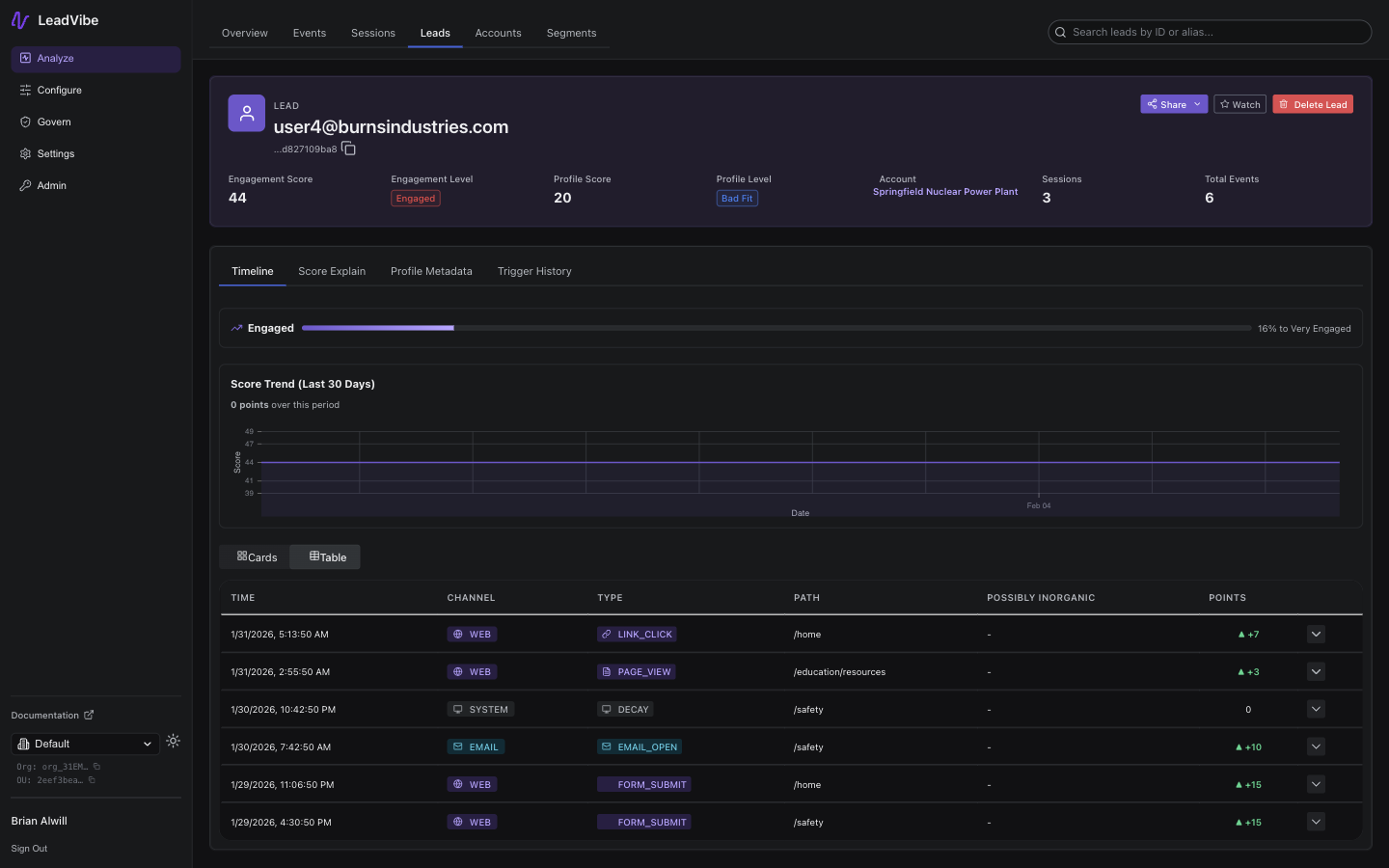1389x868 pixels.
Task: Open the Springfield Nuclear Power Plant account link
Action: [945, 192]
